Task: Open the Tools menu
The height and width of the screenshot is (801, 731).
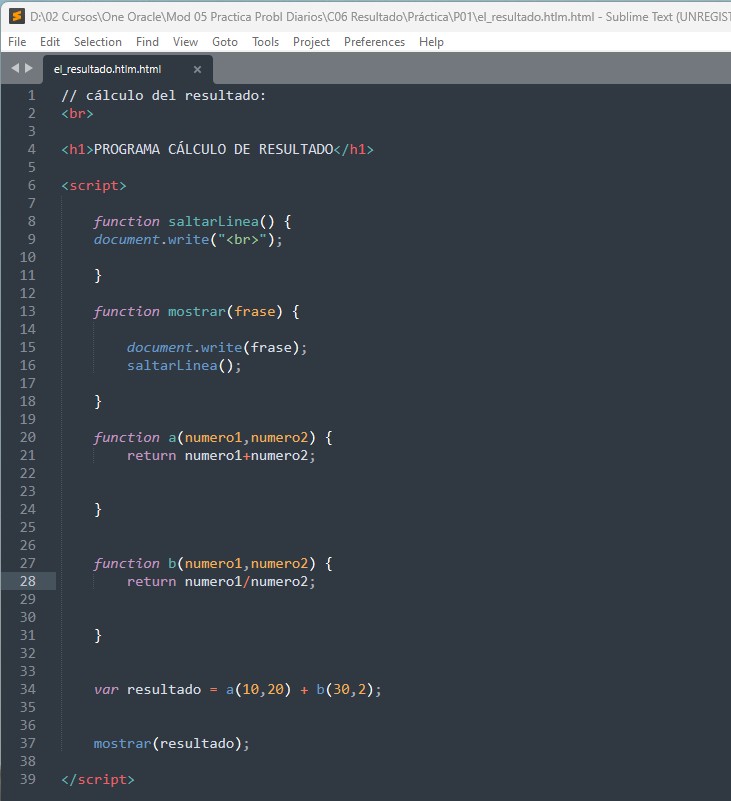Action: point(265,42)
